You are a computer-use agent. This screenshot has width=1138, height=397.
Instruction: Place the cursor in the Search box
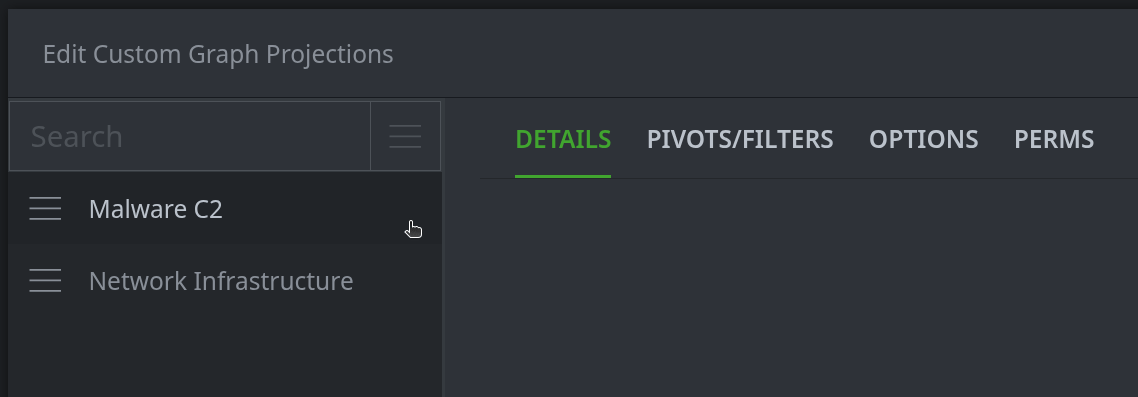(x=190, y=136)
